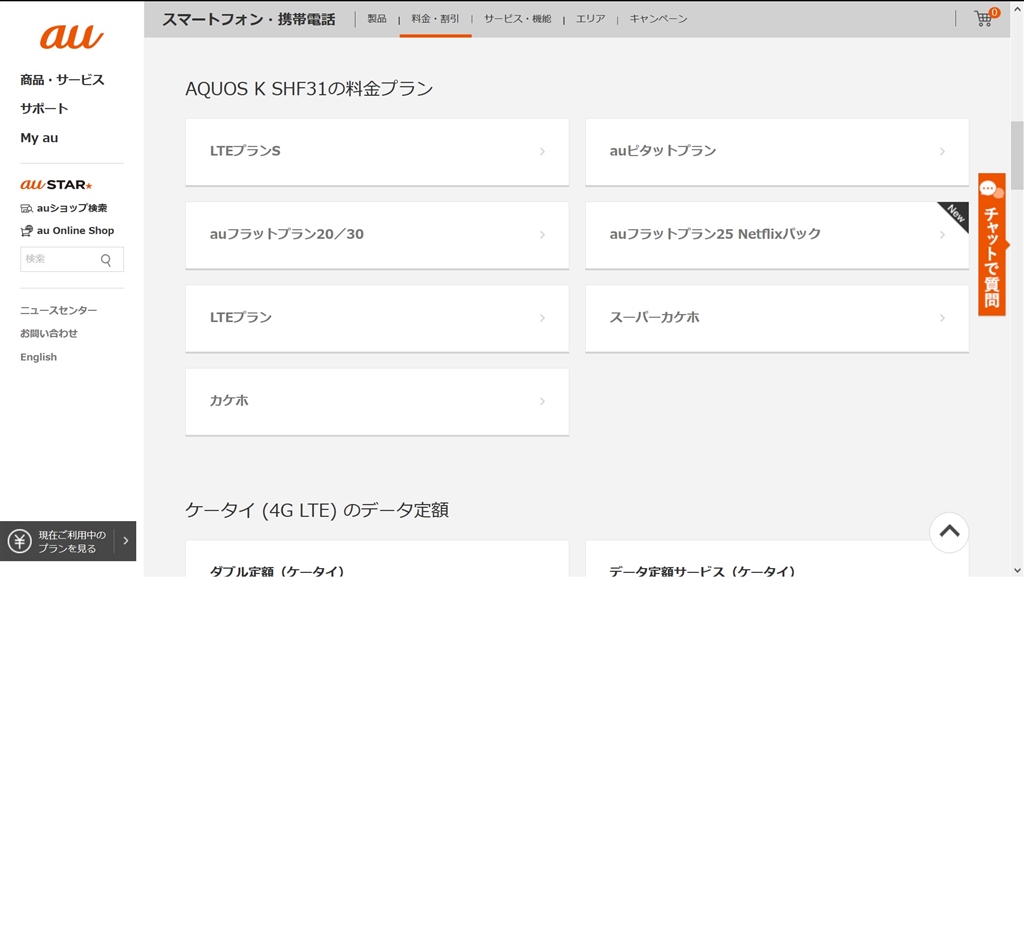Open My au in the sidebar
Viewport: 1024px width, 950px height.
39,138
